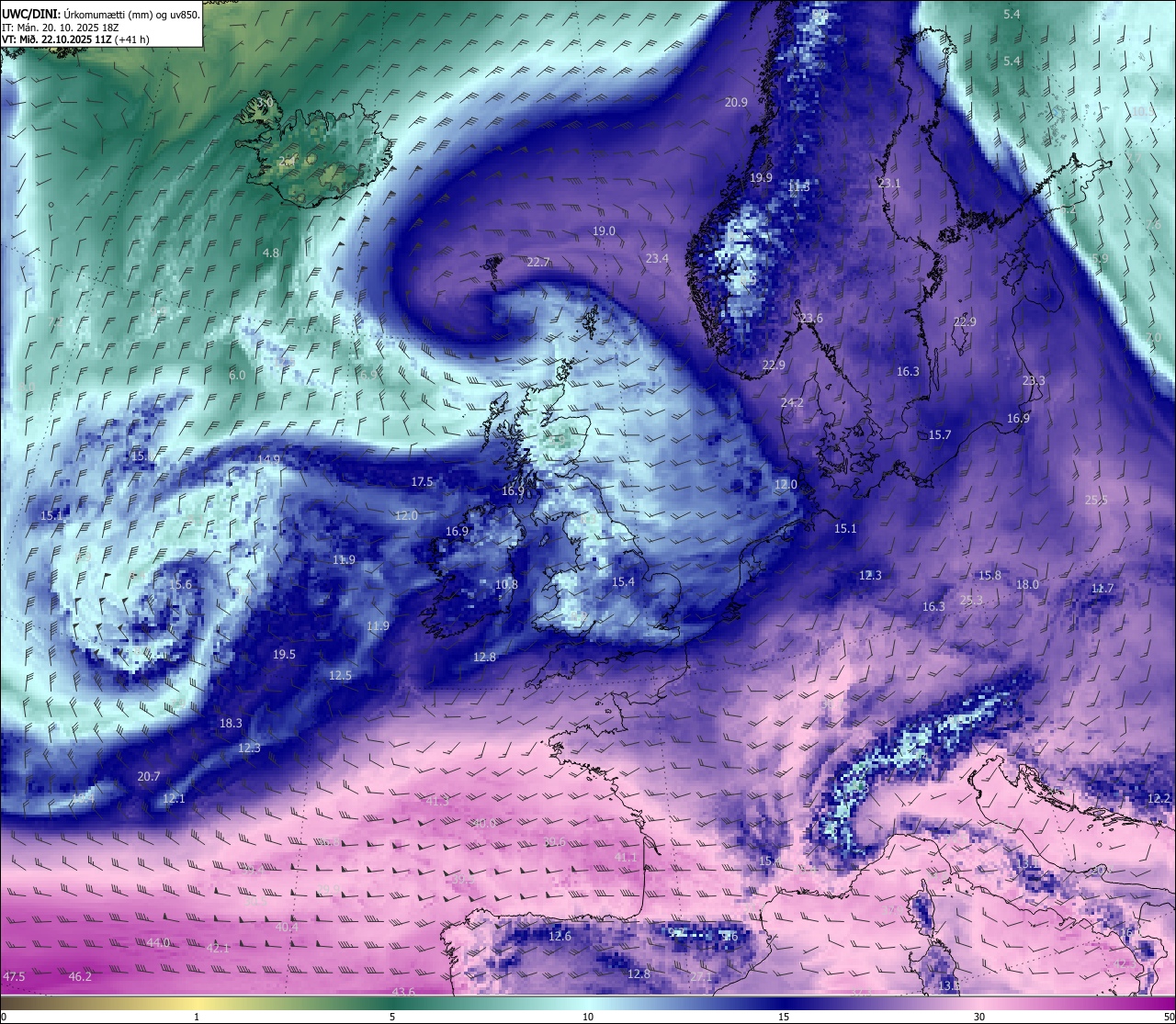The width and height of the screenshot is (1176, 1024).
Task: Click the 15.6 value by the Atlantic low
Action: 181,585
